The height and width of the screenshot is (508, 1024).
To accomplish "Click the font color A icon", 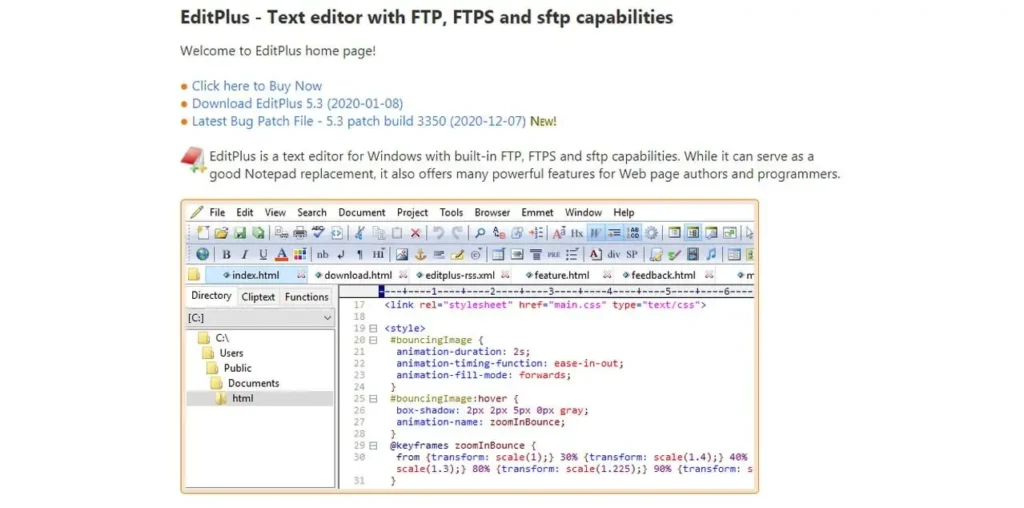I will 282,254.
